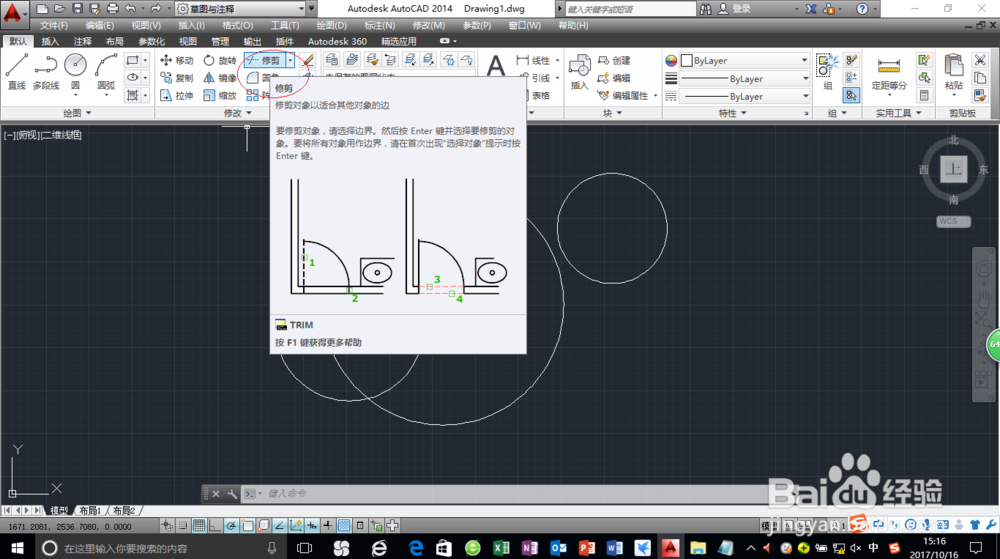
Task: Open the File (文件) menu
Action: pyautogui.click(x=54, y=25)
